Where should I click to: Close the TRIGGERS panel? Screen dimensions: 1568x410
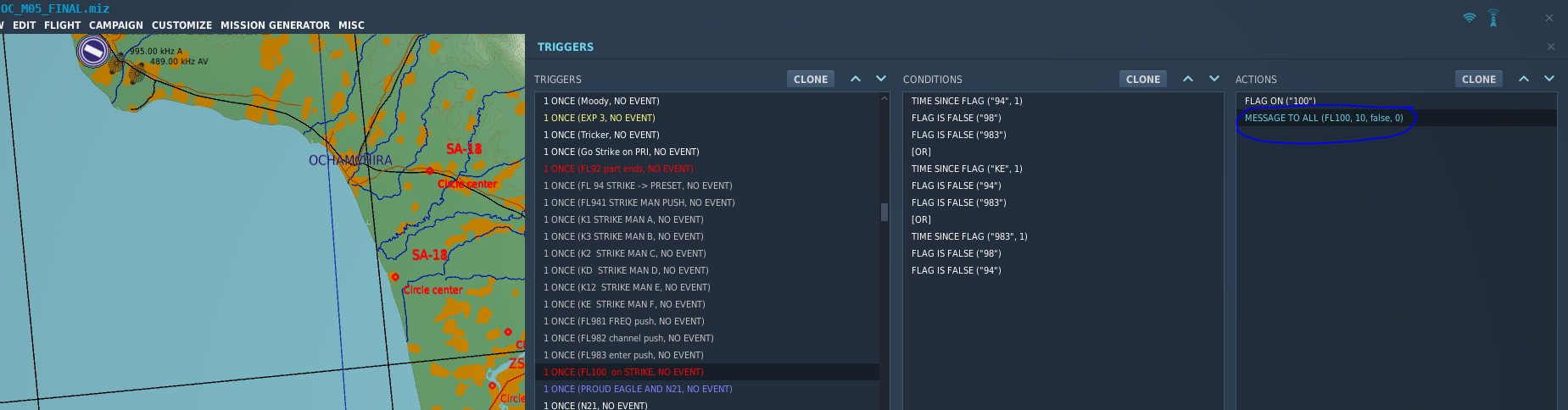point(1551,47)
